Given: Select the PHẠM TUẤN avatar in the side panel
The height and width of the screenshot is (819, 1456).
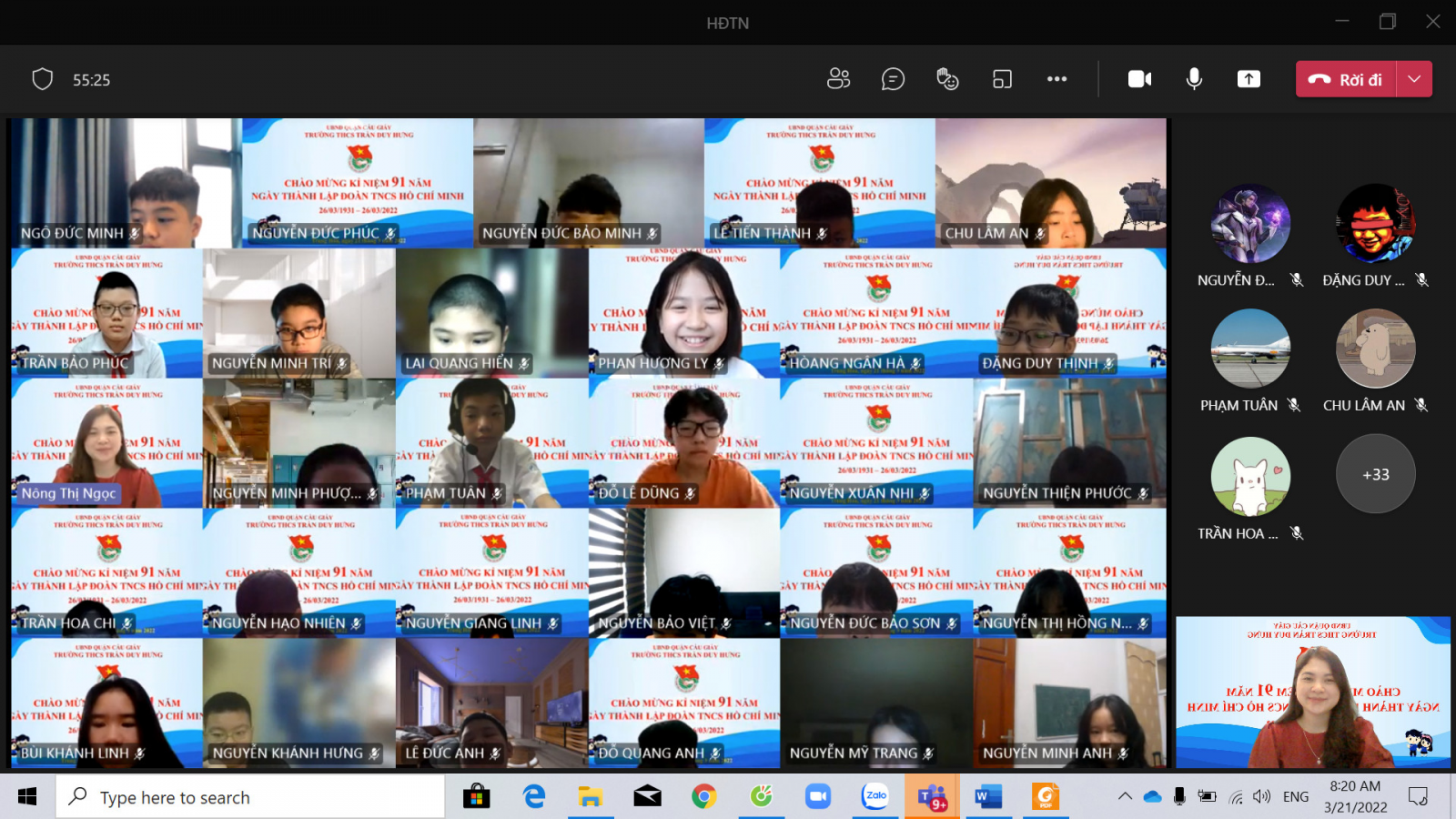Looking at the screenshot, I should [1250, 349].
